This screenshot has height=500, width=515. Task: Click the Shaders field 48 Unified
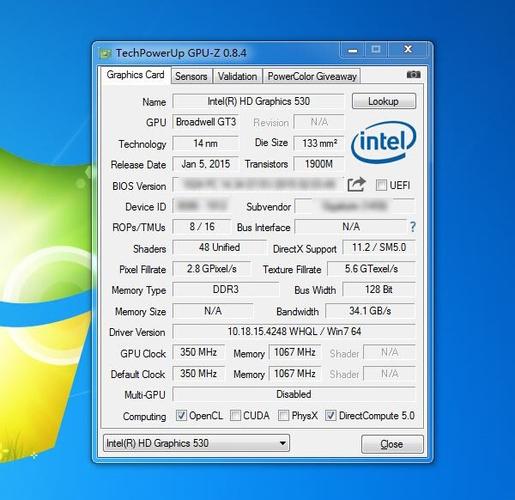point(220,247)
